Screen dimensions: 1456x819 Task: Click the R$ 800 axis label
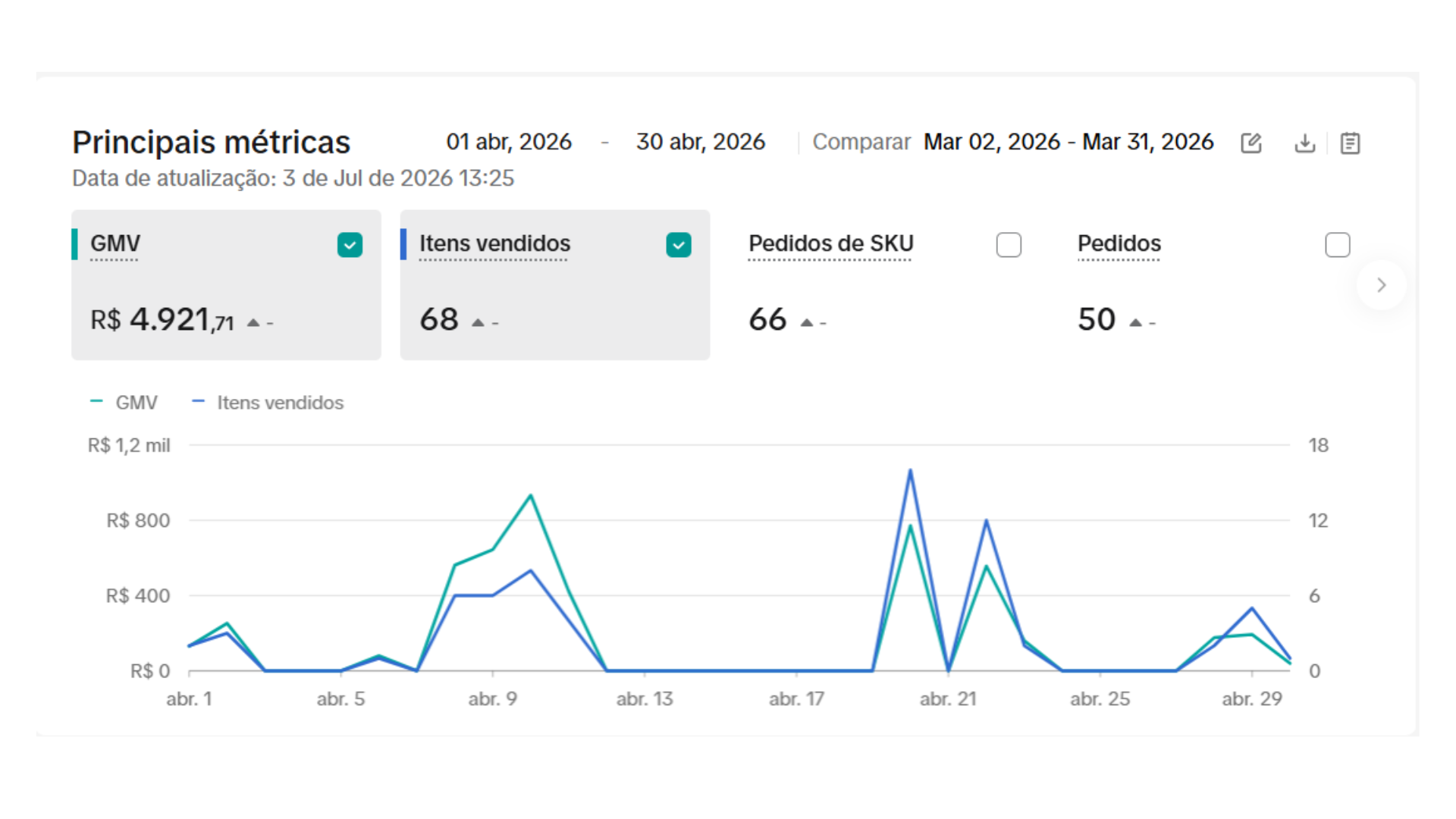(138, 520)
